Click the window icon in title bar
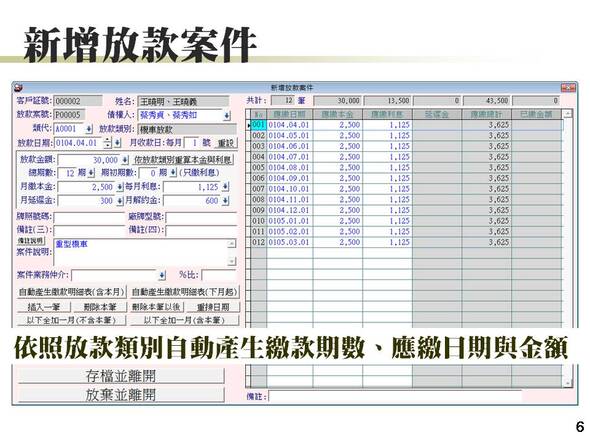 tap(18, 88)
